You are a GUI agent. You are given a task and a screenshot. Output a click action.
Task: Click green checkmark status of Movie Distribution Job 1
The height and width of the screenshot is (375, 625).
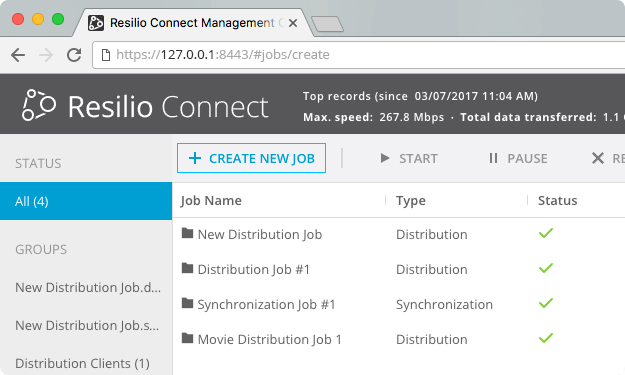point(546,338)
